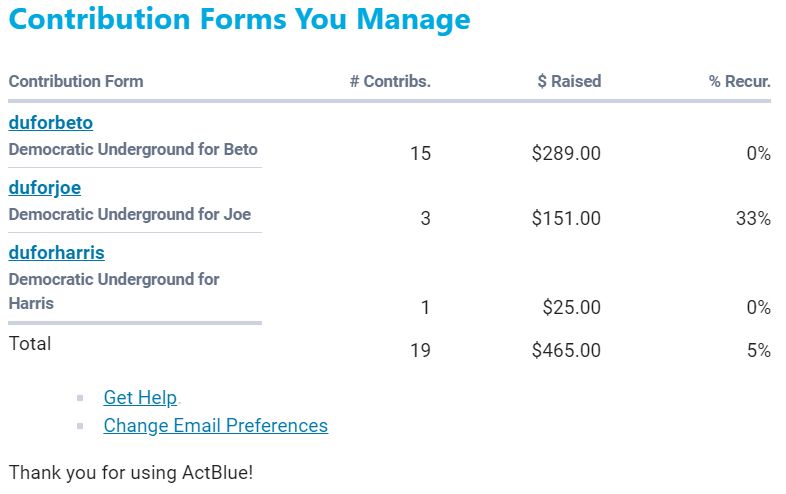Click the $289.00 raised amount
Screen dimensions: 786x494
pos(566,153)
